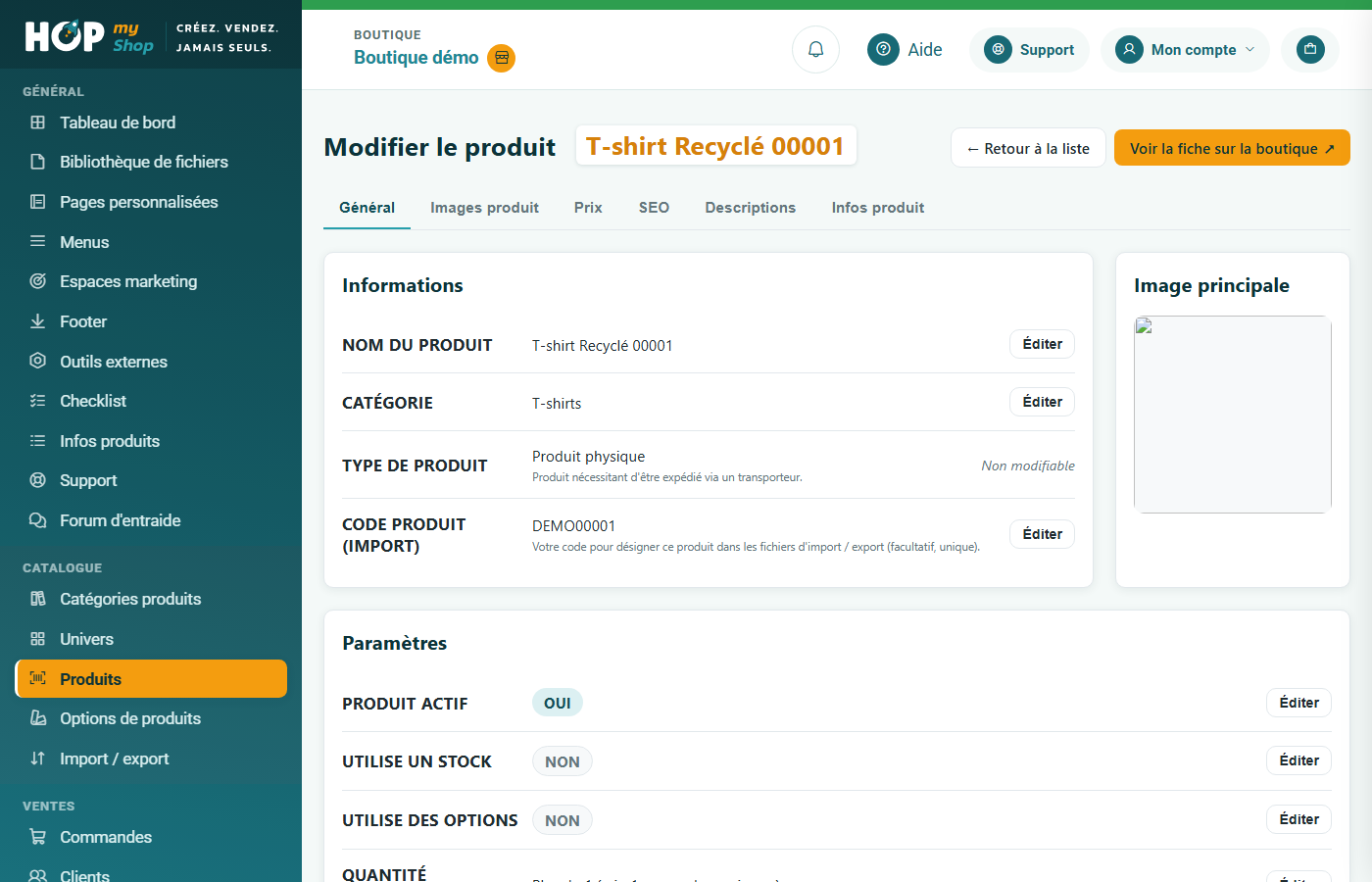This screenshot has height=882, width=1372.
Task: Click Retour à la liste button
Action: click(1028, 148)
